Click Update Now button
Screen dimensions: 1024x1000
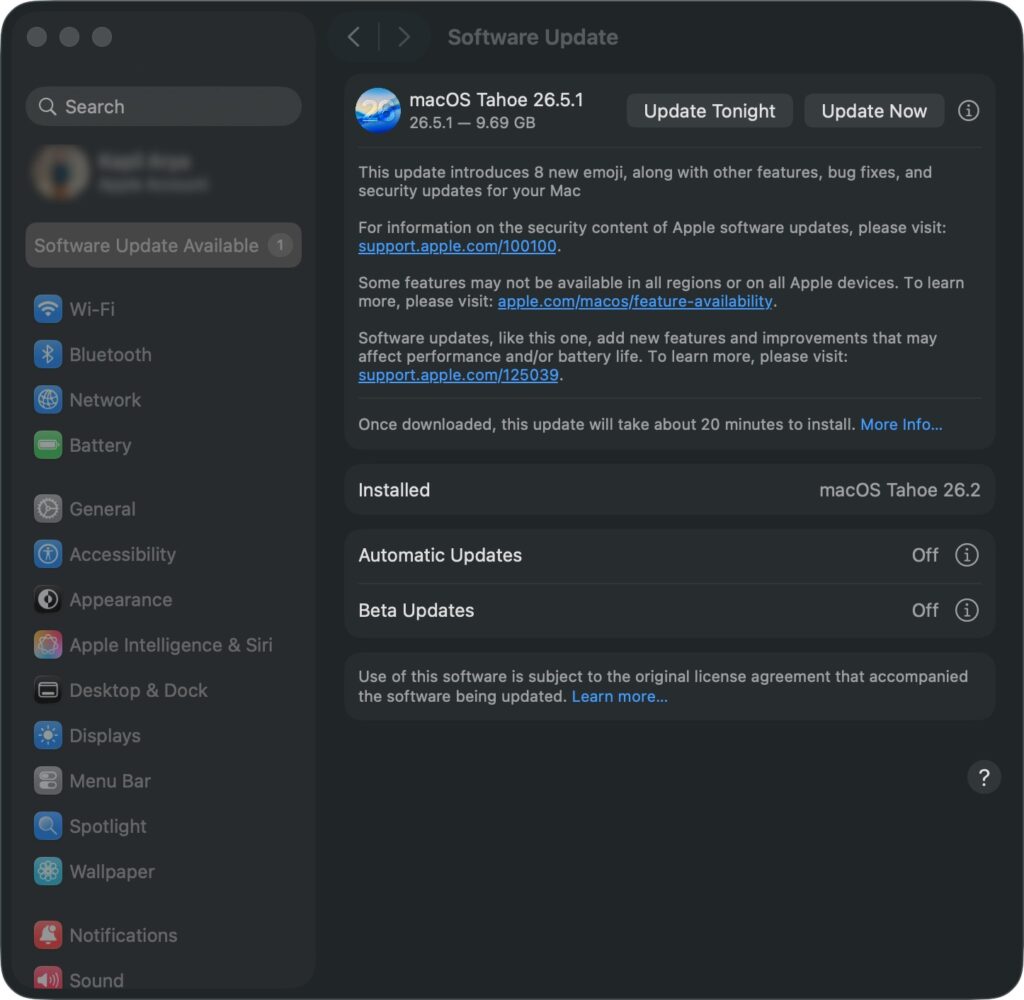pyautogui.click(x=874, y=111)
